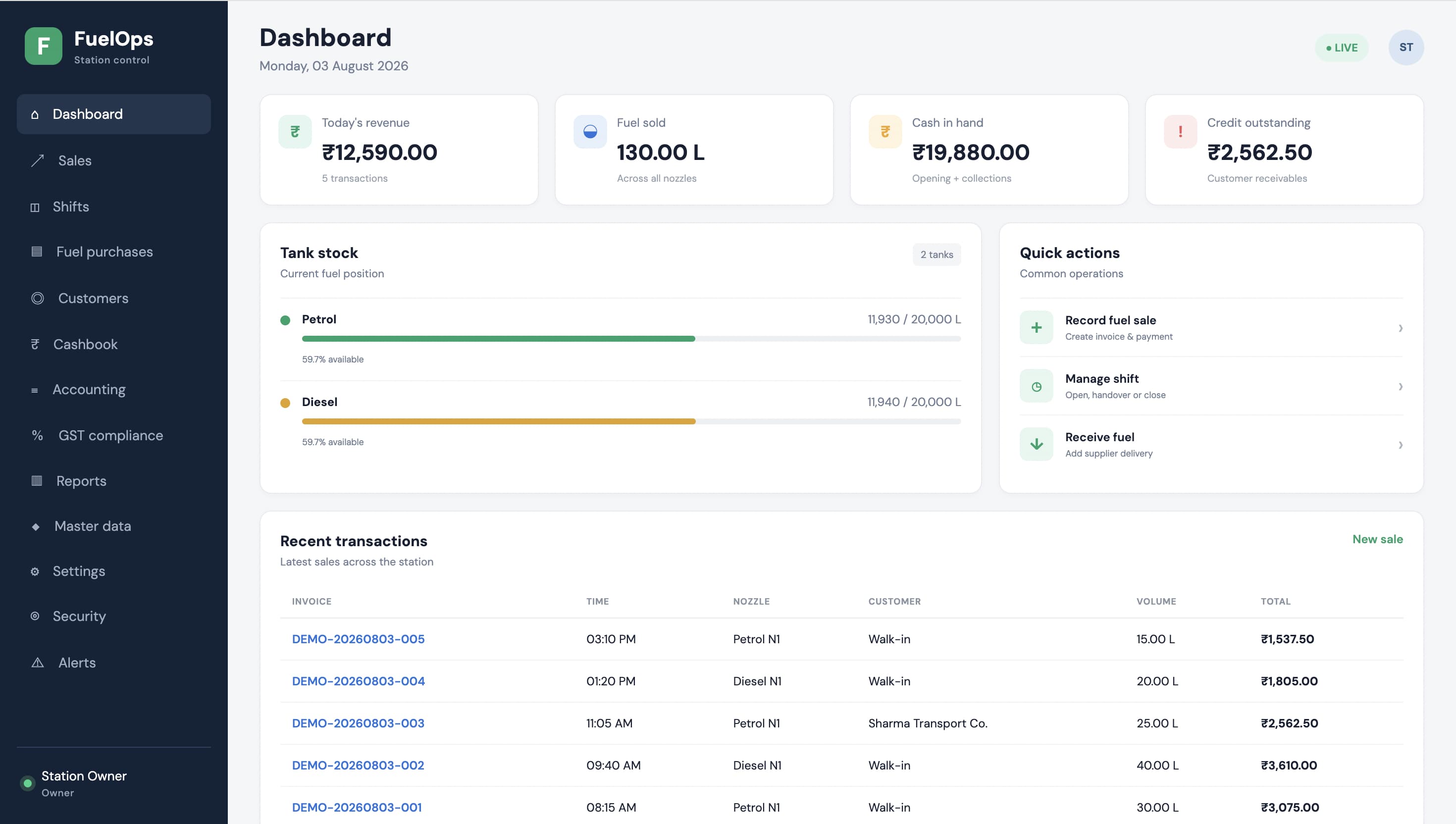Click the ₹19,880.00 cash in hand value

[x=971, y=152]
